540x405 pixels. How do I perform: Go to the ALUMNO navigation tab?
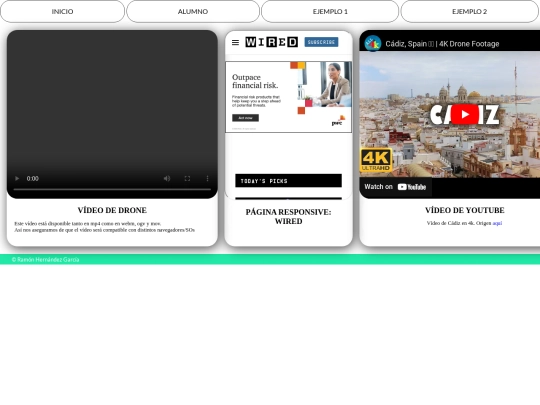(x=193, y=11)
